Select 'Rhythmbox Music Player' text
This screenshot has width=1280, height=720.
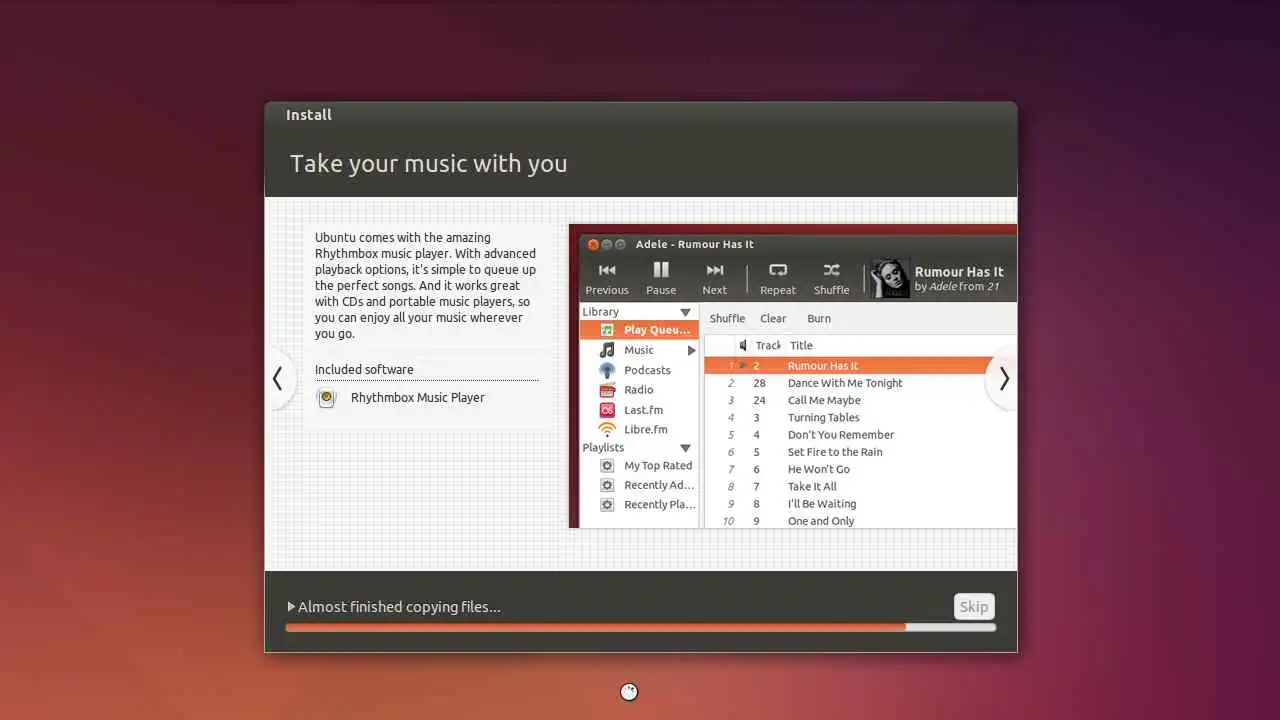(x=417, y=397)
